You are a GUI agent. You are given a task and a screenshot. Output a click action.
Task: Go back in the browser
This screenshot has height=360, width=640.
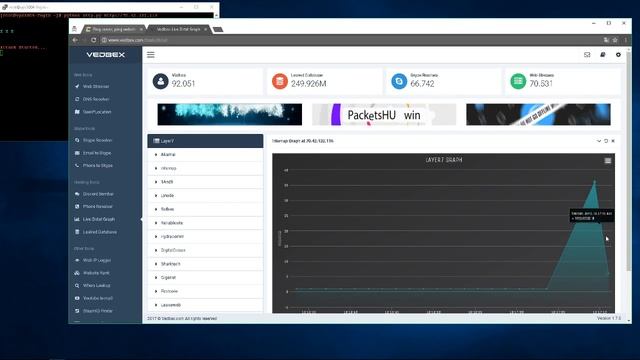point(75,40)
